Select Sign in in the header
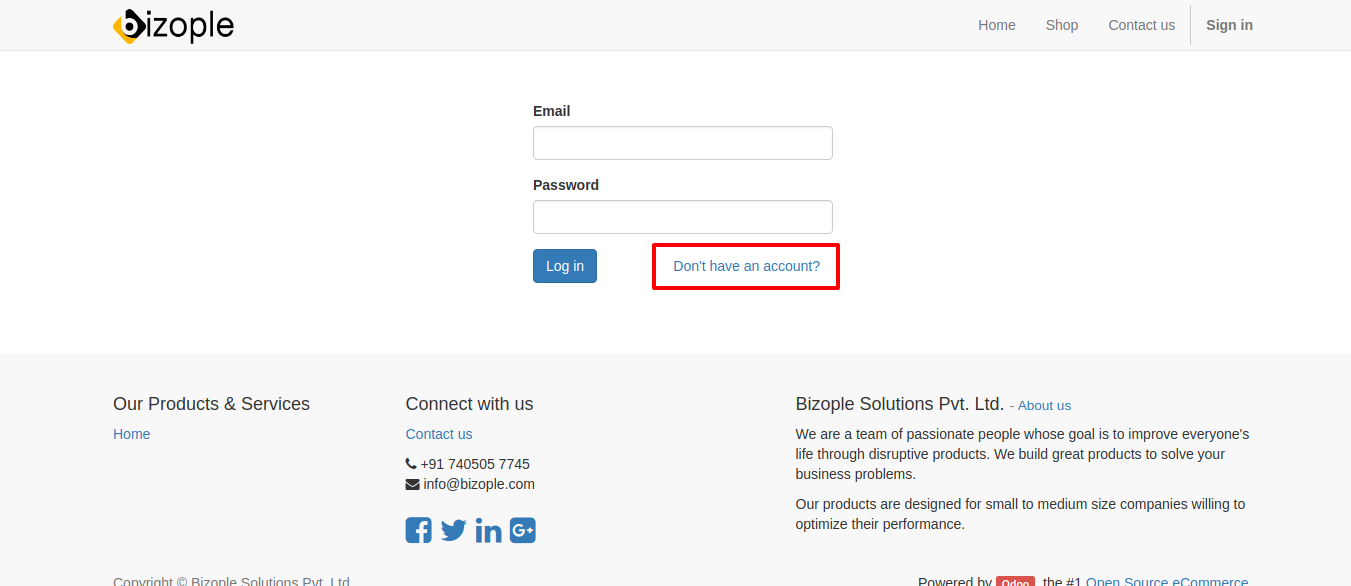This screenshot has height=586, width=1351. [x=1229, y=25]
